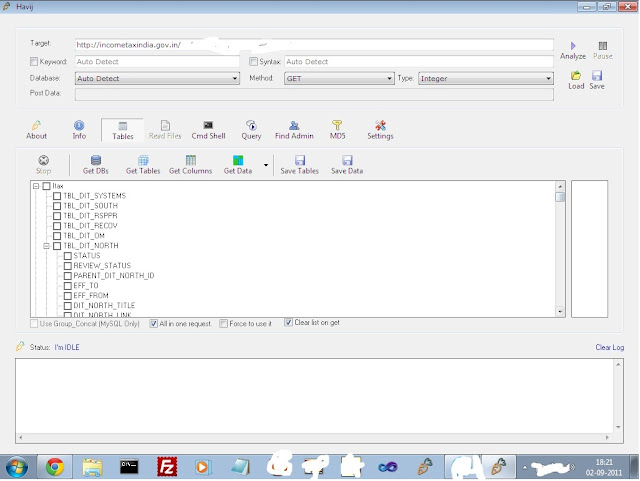Viewport: 640px width, 481px height.
Task: Click Save Data icon
Action: click(347, 160)
